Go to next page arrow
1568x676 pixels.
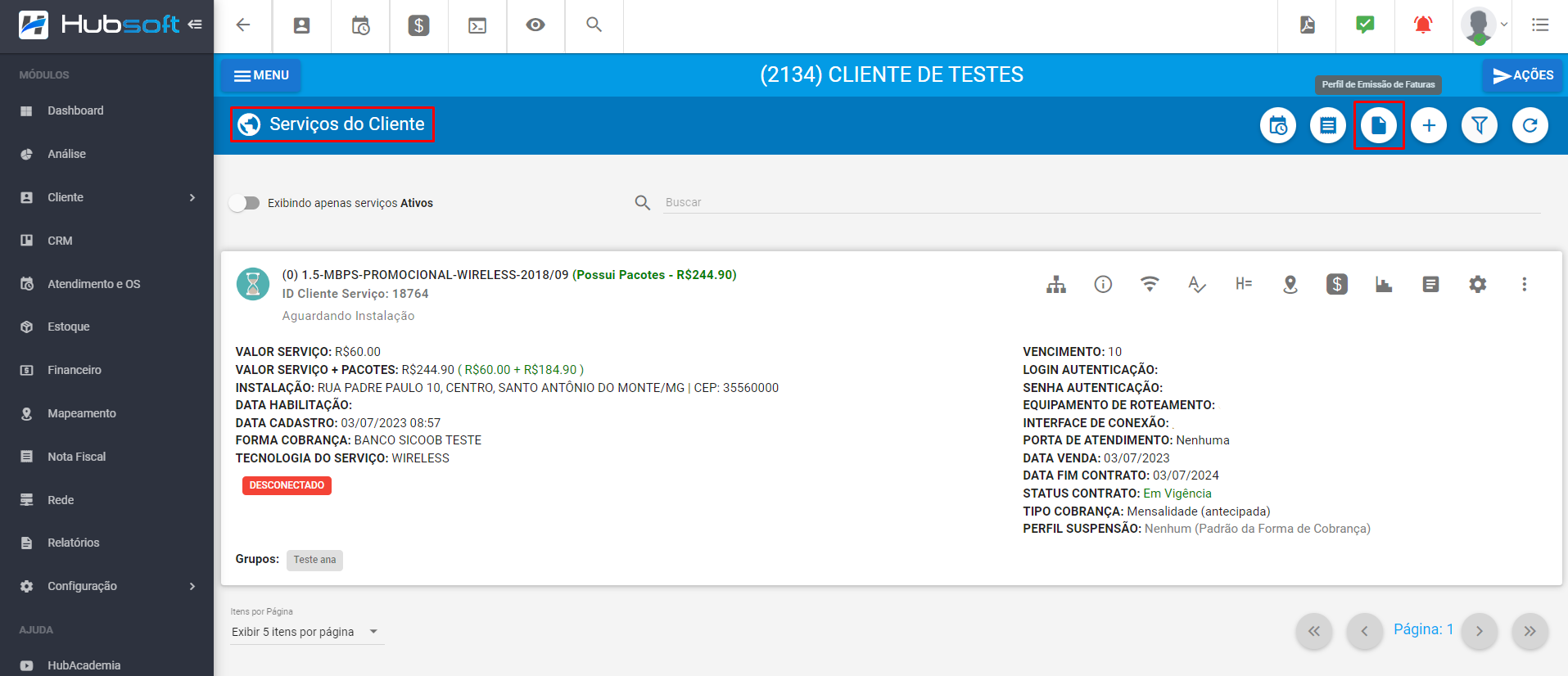coord(1480,631)
